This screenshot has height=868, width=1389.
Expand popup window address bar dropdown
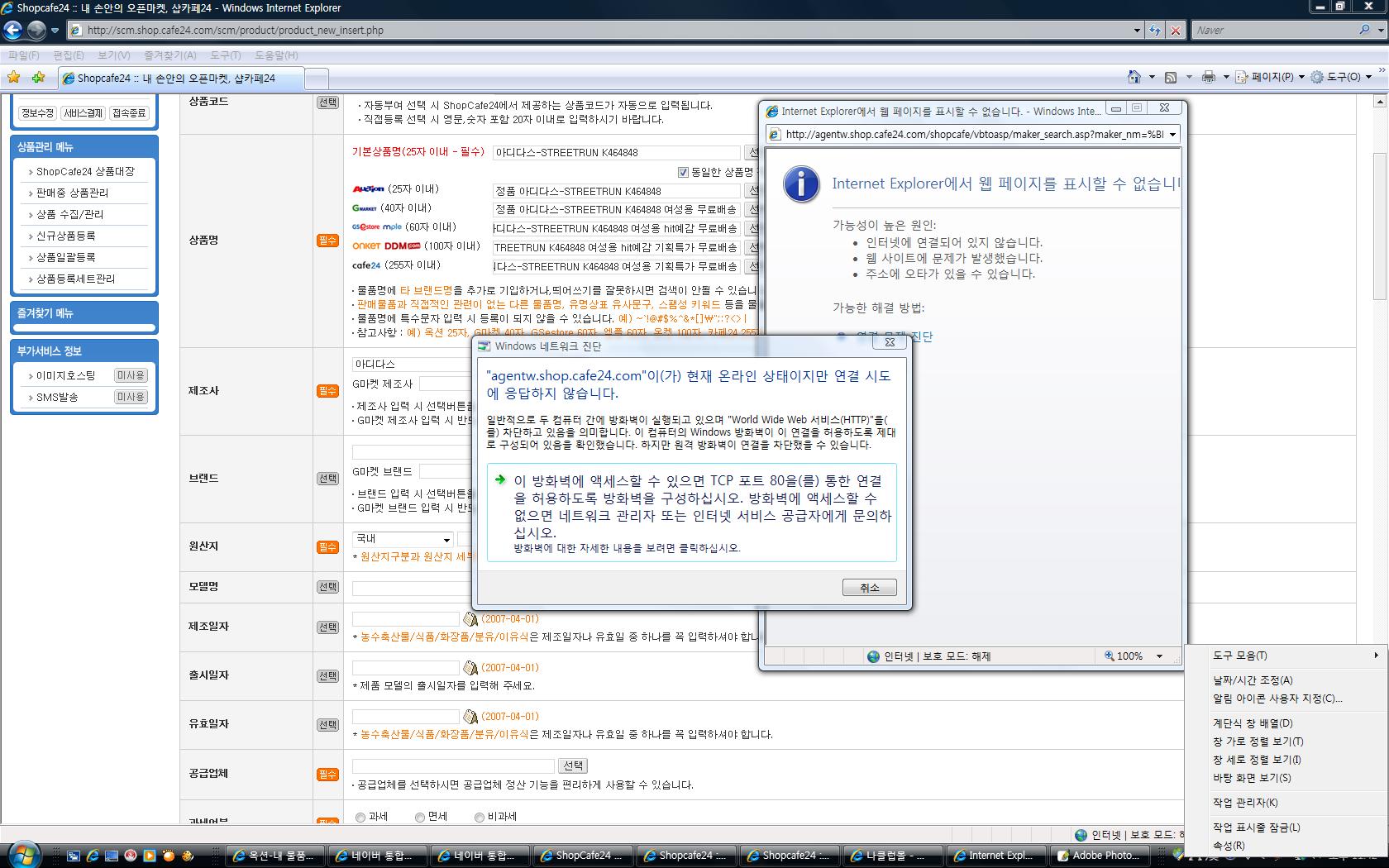[x=1172, y=135]
